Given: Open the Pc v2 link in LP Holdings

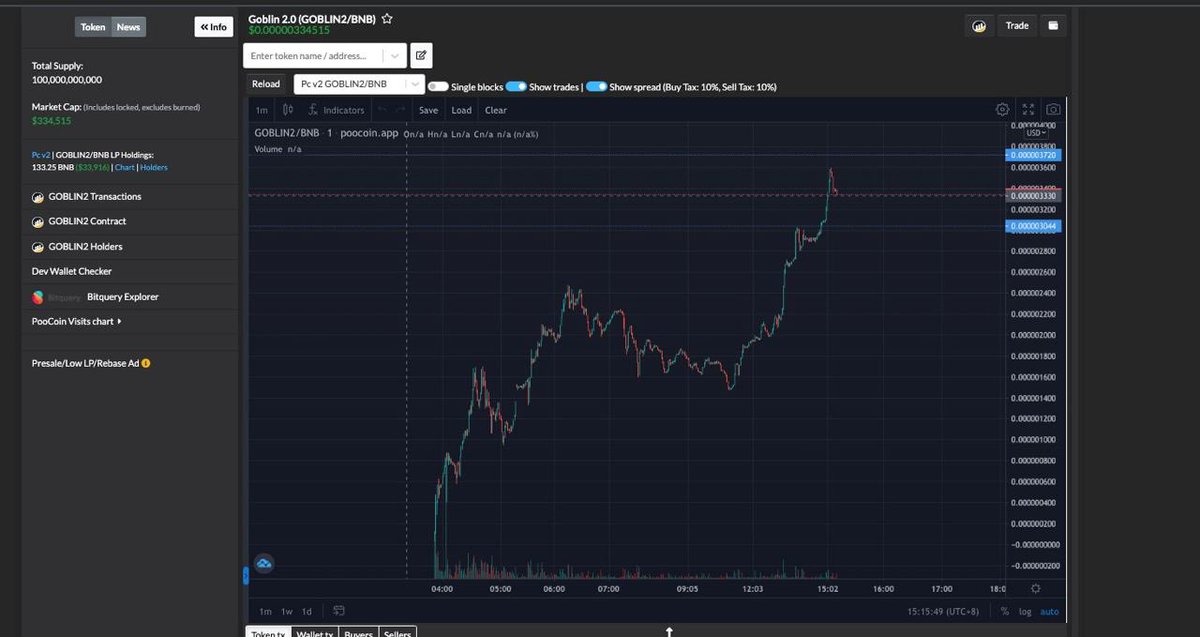Looking at the screenshot, I should click(x=41, y=155).
